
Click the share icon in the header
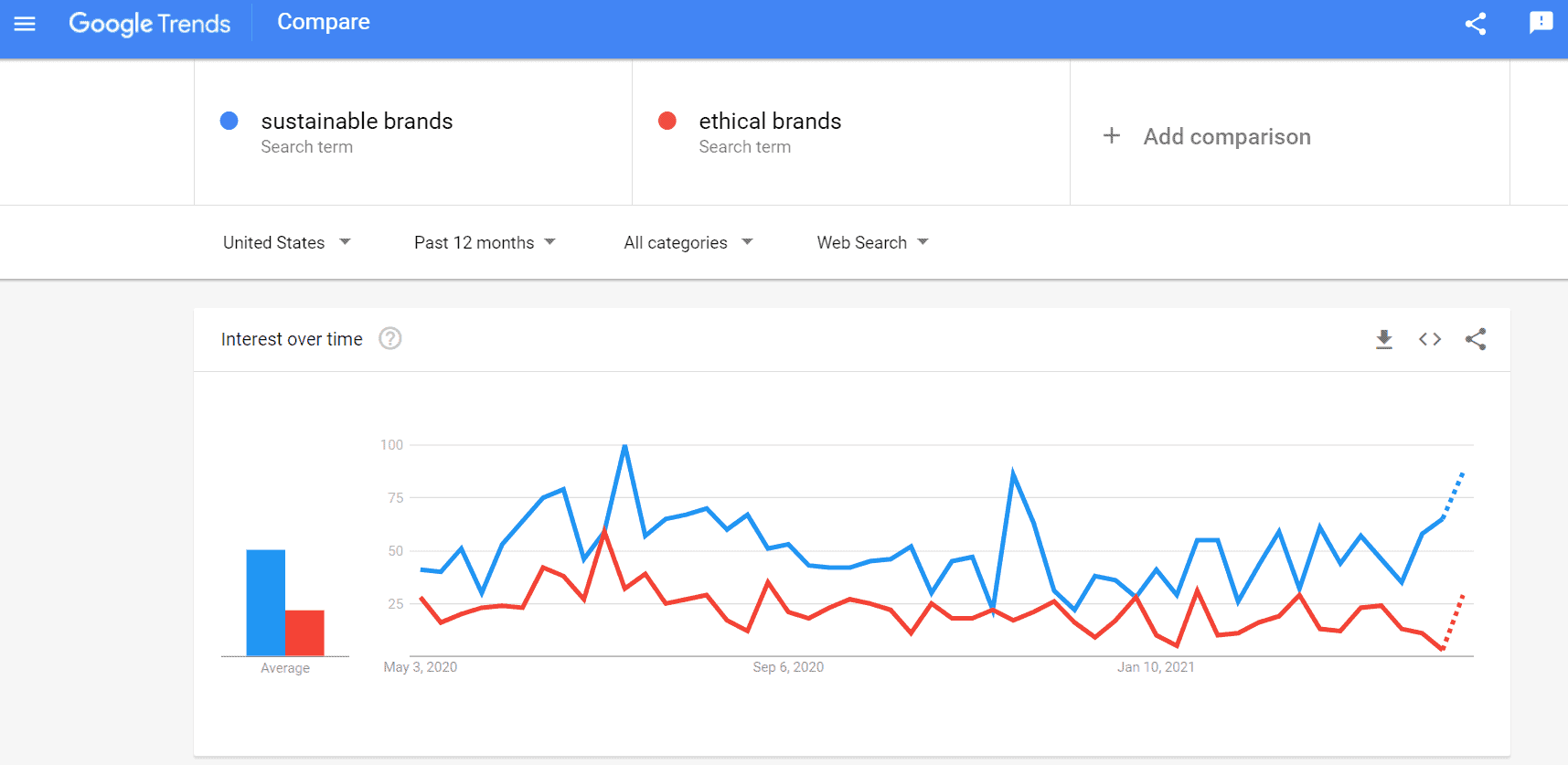coord(1476,24)
